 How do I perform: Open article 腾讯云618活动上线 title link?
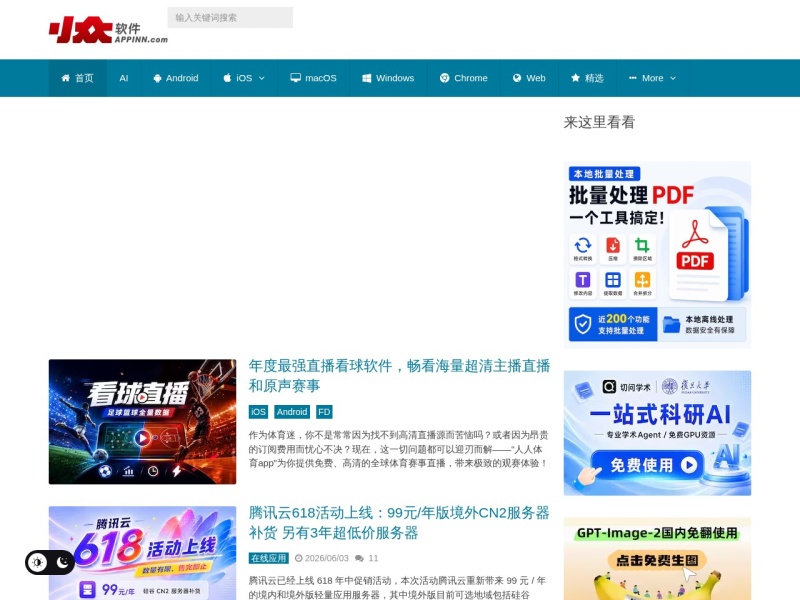[x=399, y=522]
